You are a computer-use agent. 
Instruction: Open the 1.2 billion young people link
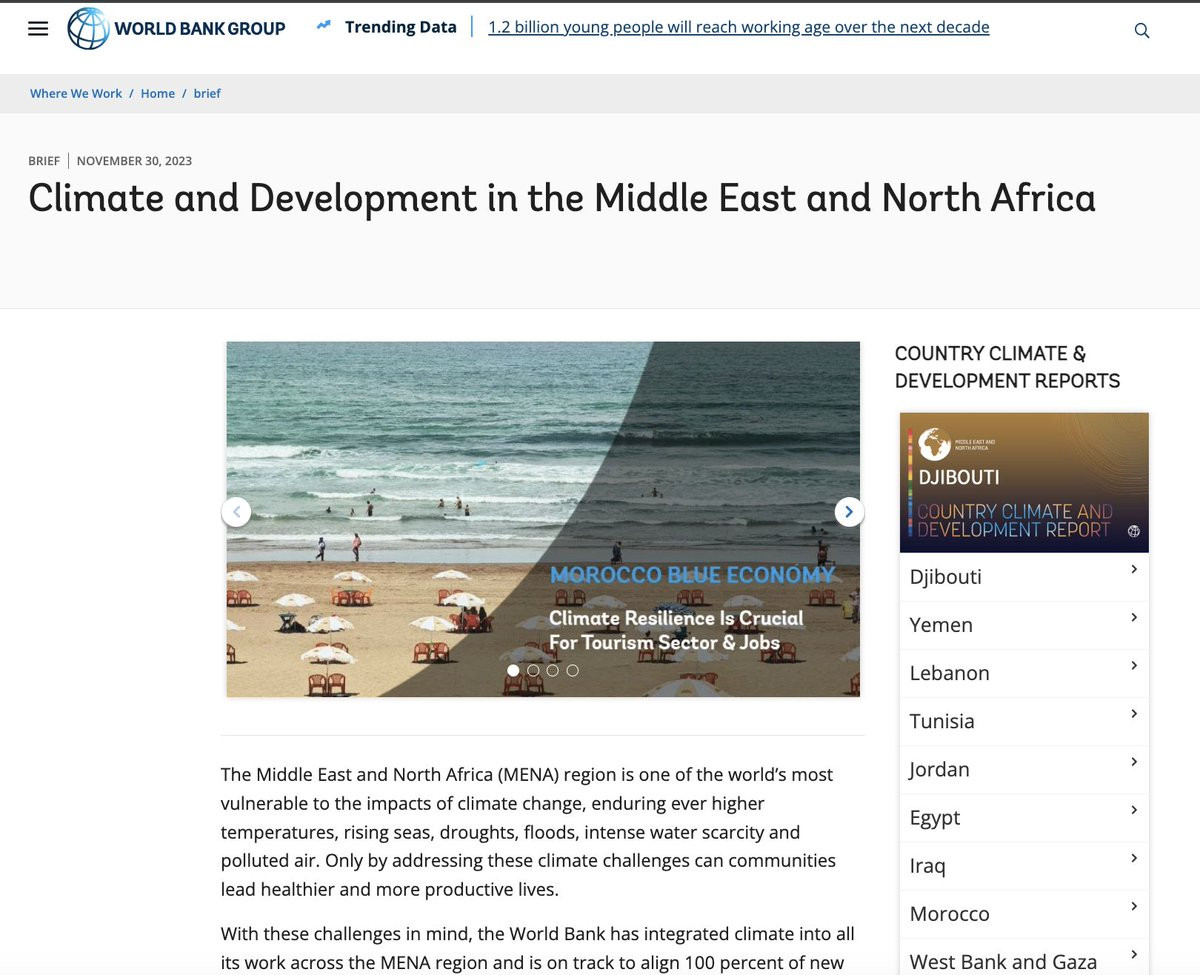click(739, 27)
